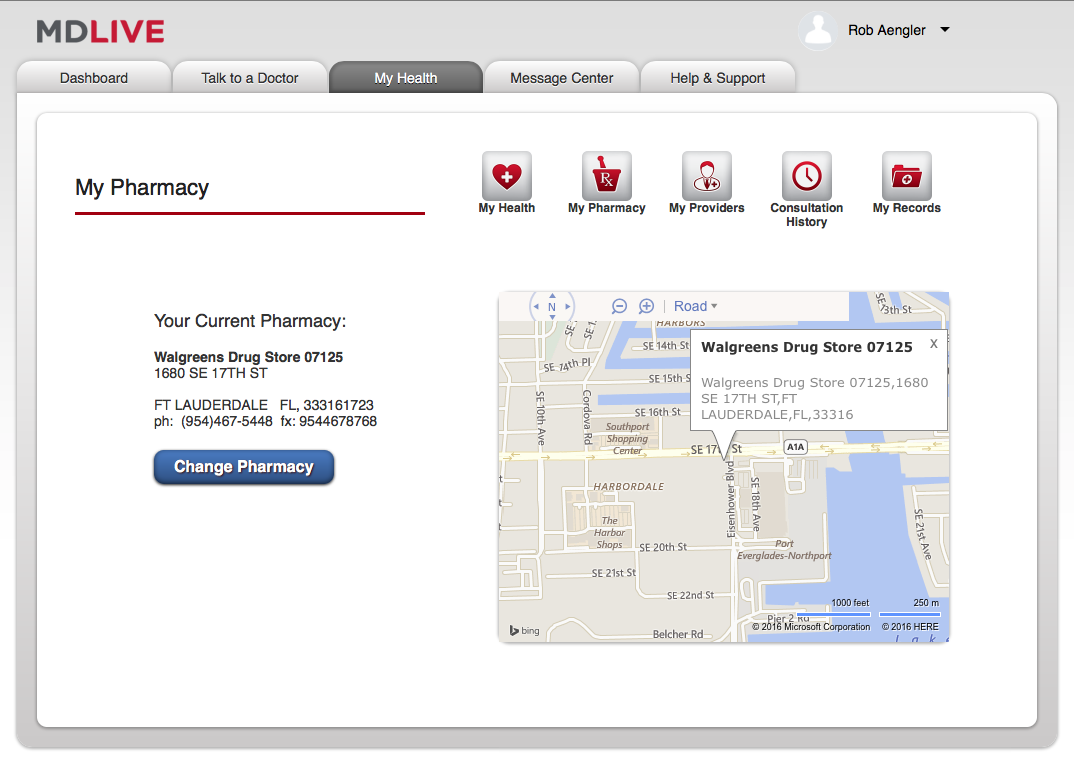Viewport: 1074px width, 764px height.
Task: Open the Road map type dropdown
Action: pyautogui.click(x=695, y=306)
